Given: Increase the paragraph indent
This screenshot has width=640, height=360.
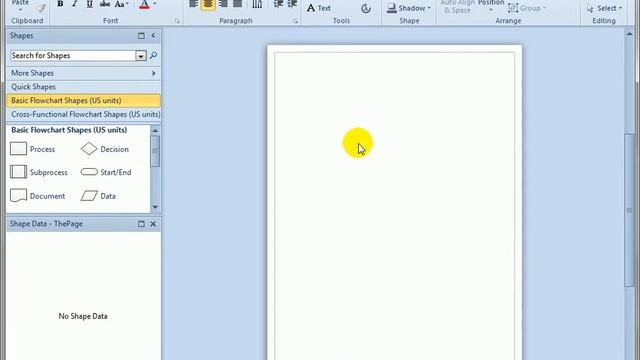Looking at the screenshot, I should coord(292,4).
